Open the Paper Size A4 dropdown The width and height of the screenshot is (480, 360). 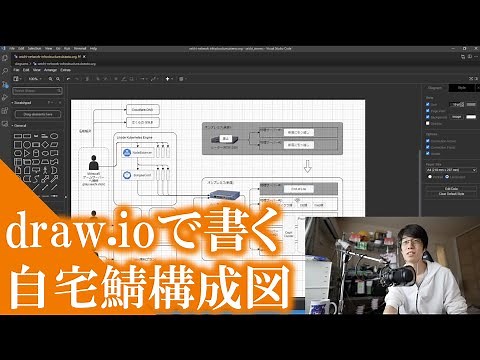pos(451,170)
